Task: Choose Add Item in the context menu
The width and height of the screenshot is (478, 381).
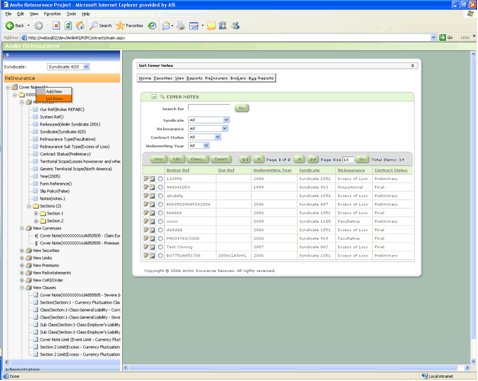Action: [x=54, y=91]
